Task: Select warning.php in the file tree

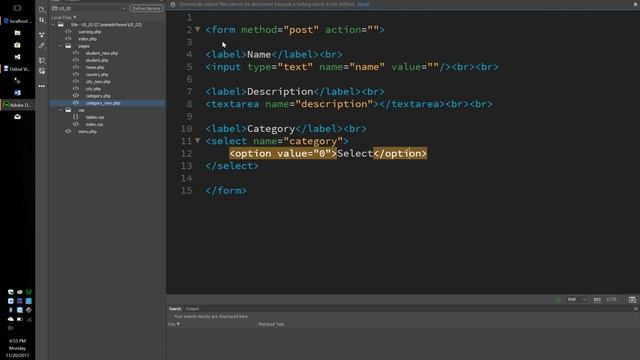Action: (x=90, y=32)
